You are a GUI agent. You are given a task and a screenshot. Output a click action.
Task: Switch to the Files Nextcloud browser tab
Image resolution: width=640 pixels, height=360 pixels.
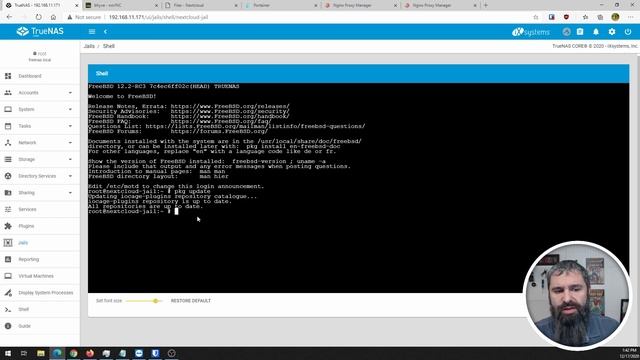(x=201, y=5)
